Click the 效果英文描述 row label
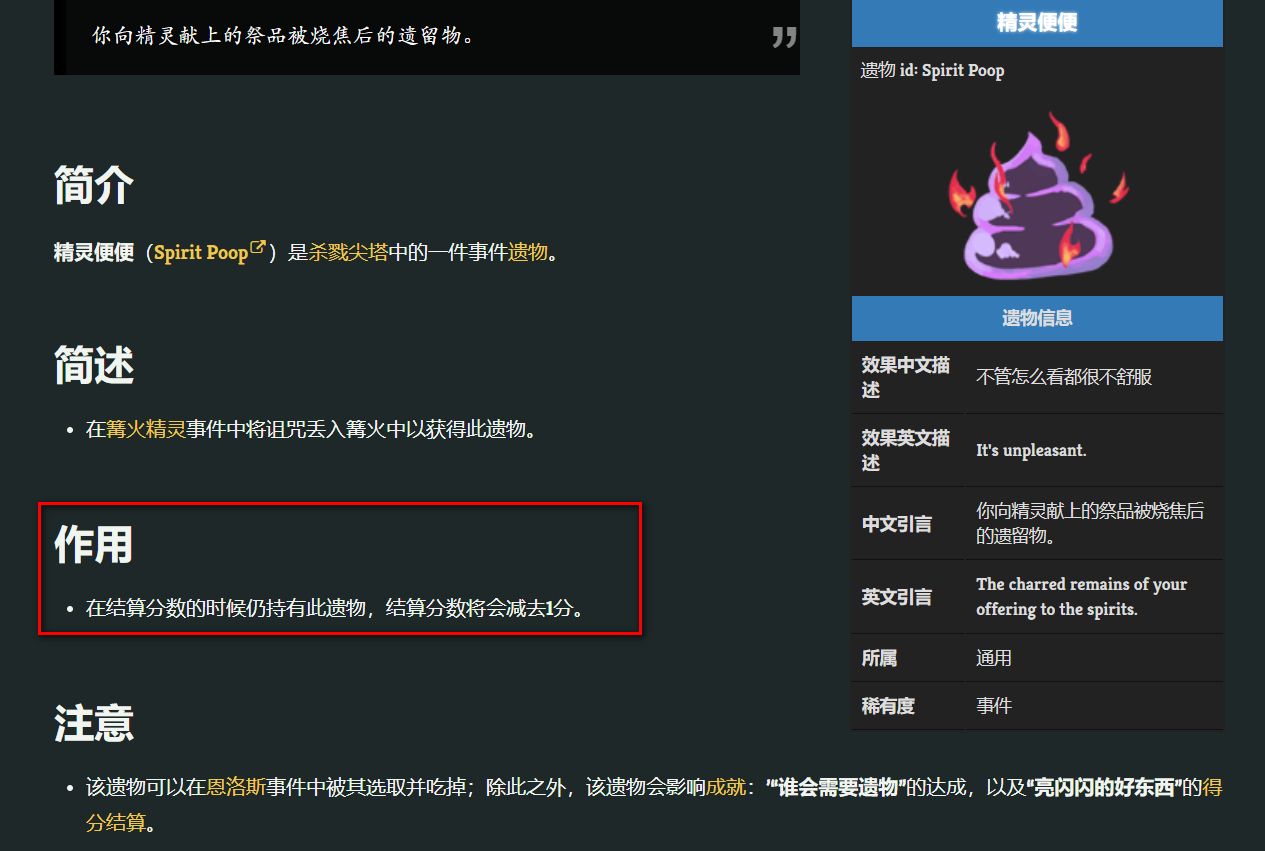Screen dimensions: 1265x851 coord(906,450)
